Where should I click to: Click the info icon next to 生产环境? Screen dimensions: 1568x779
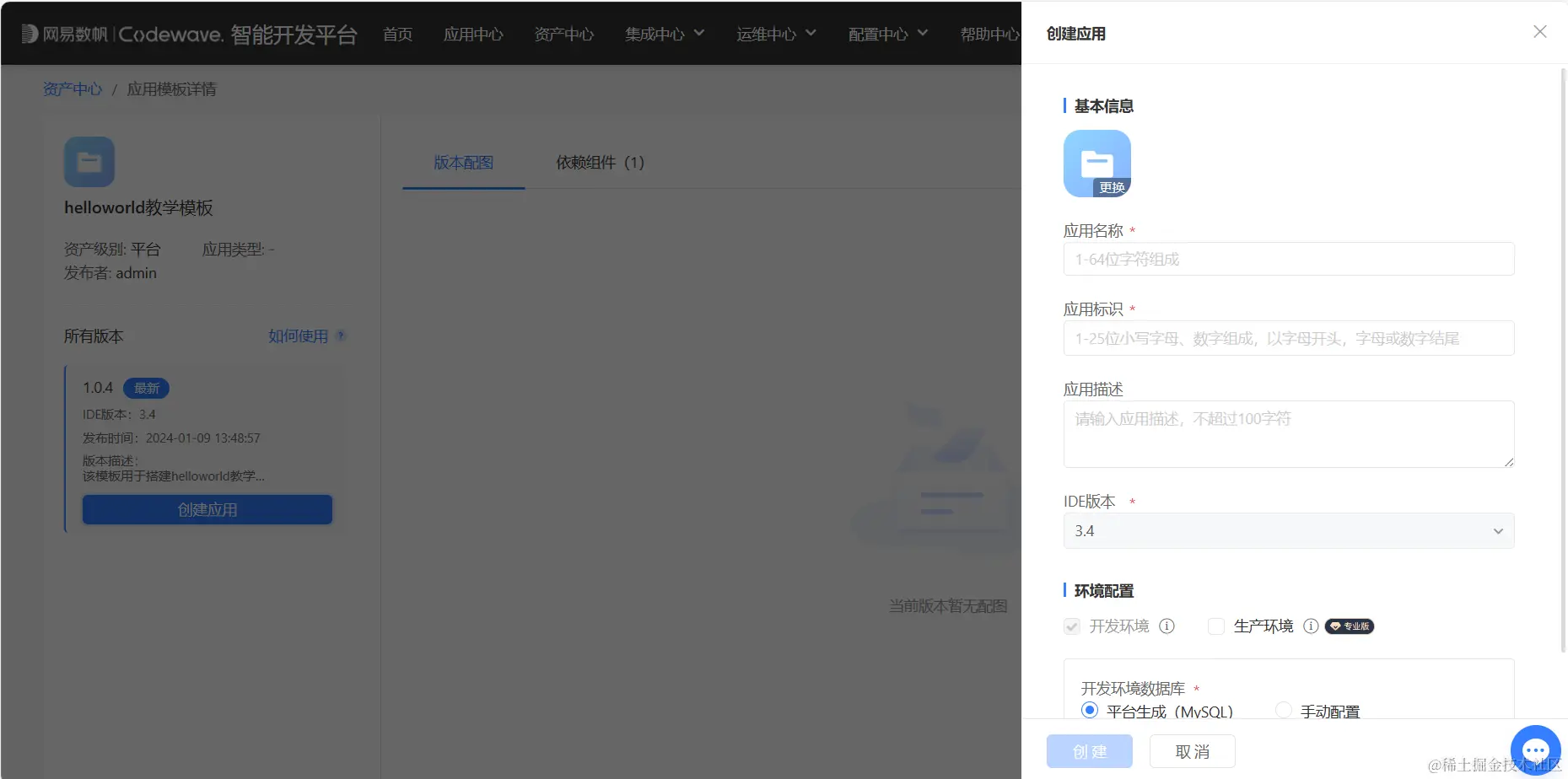point(1311,626)
